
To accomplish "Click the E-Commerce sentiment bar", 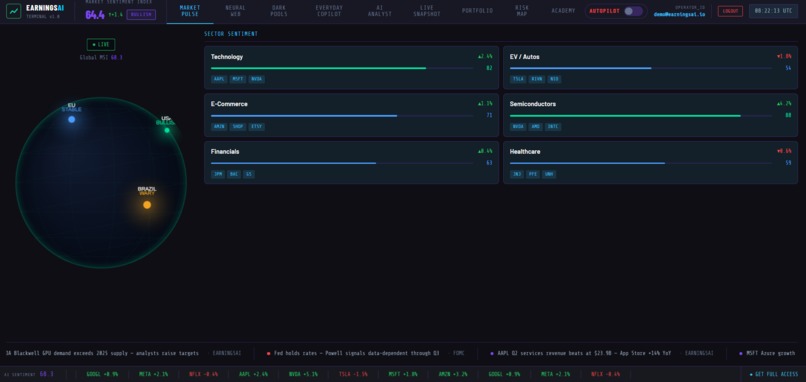I will 342,116.
